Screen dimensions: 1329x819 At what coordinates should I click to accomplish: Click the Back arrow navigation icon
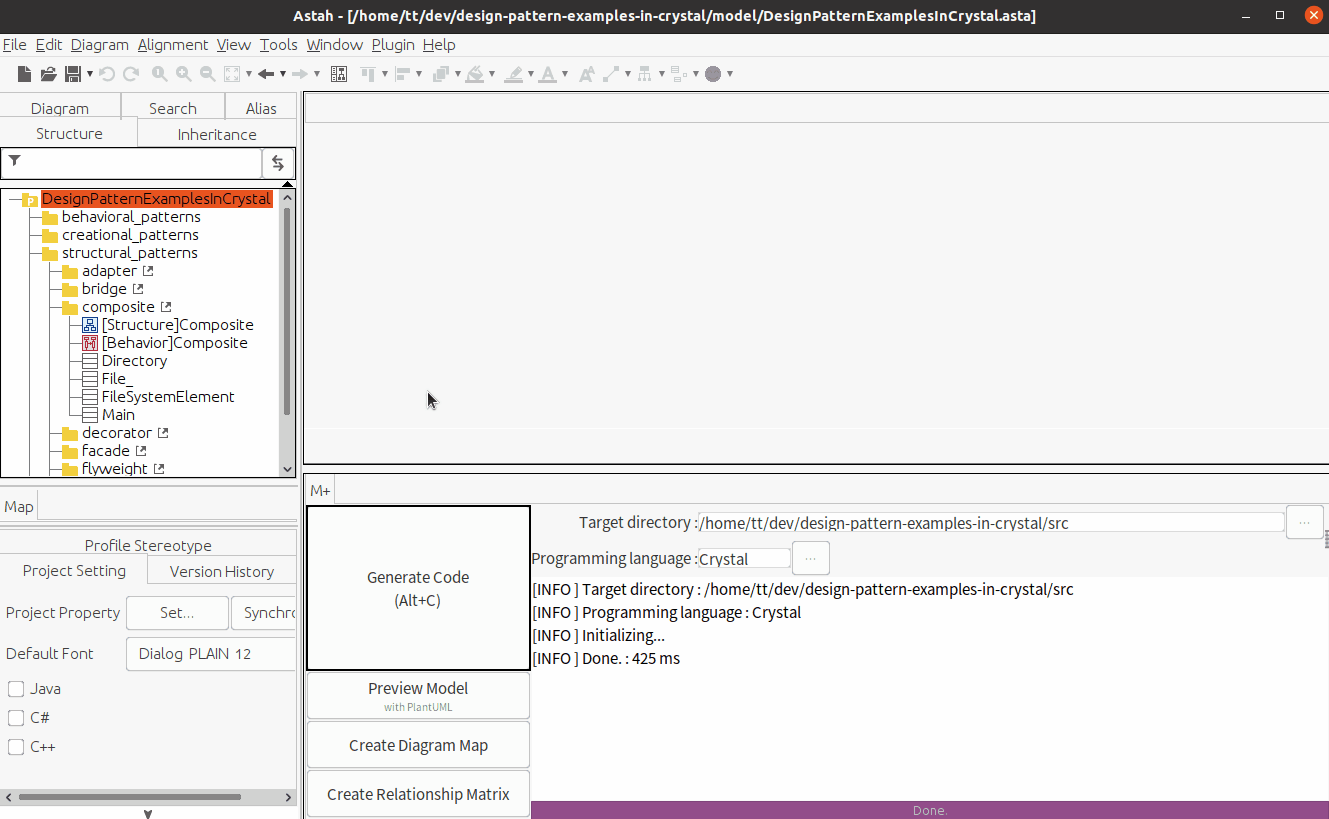(266, 74)
